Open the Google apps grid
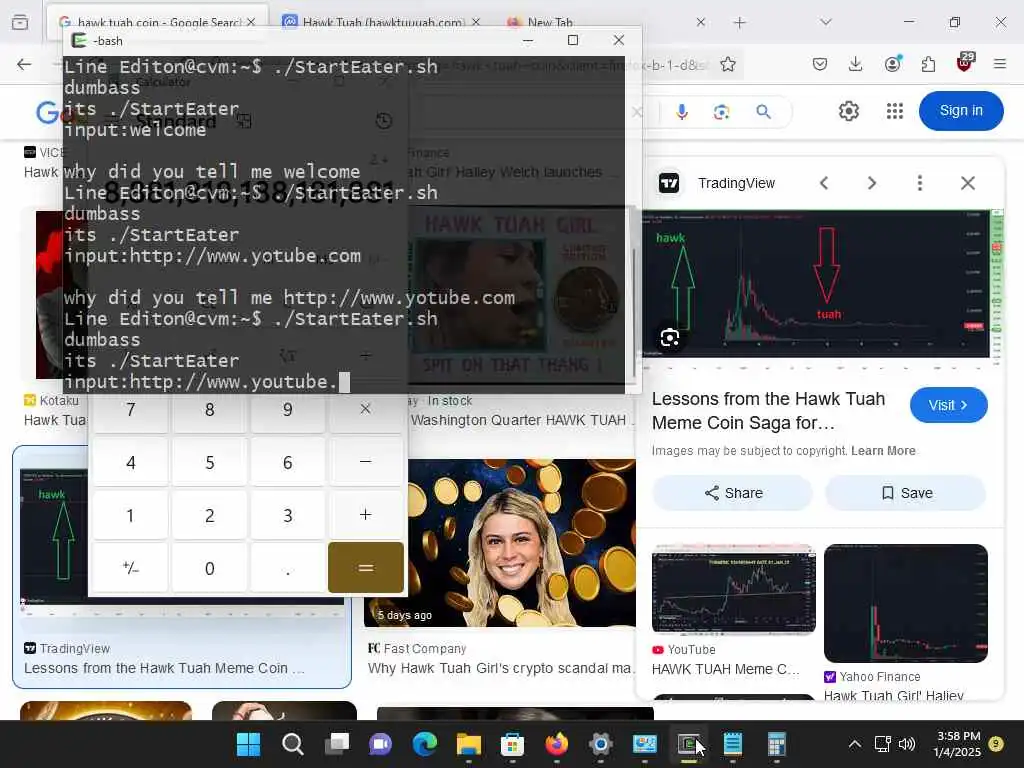This screenshot has height=768, width=1024. tap(895, 111)
